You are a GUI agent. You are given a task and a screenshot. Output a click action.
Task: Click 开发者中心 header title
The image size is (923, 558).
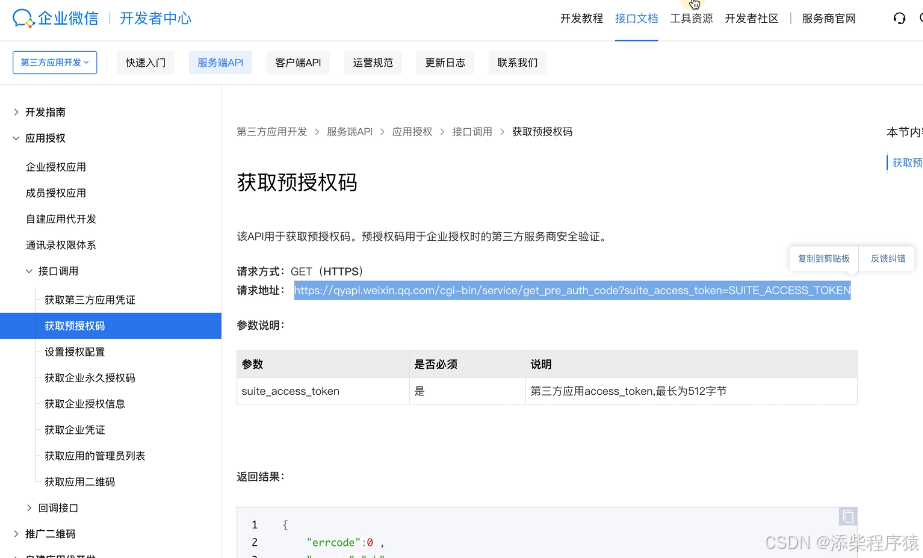[x=155, y=18]
